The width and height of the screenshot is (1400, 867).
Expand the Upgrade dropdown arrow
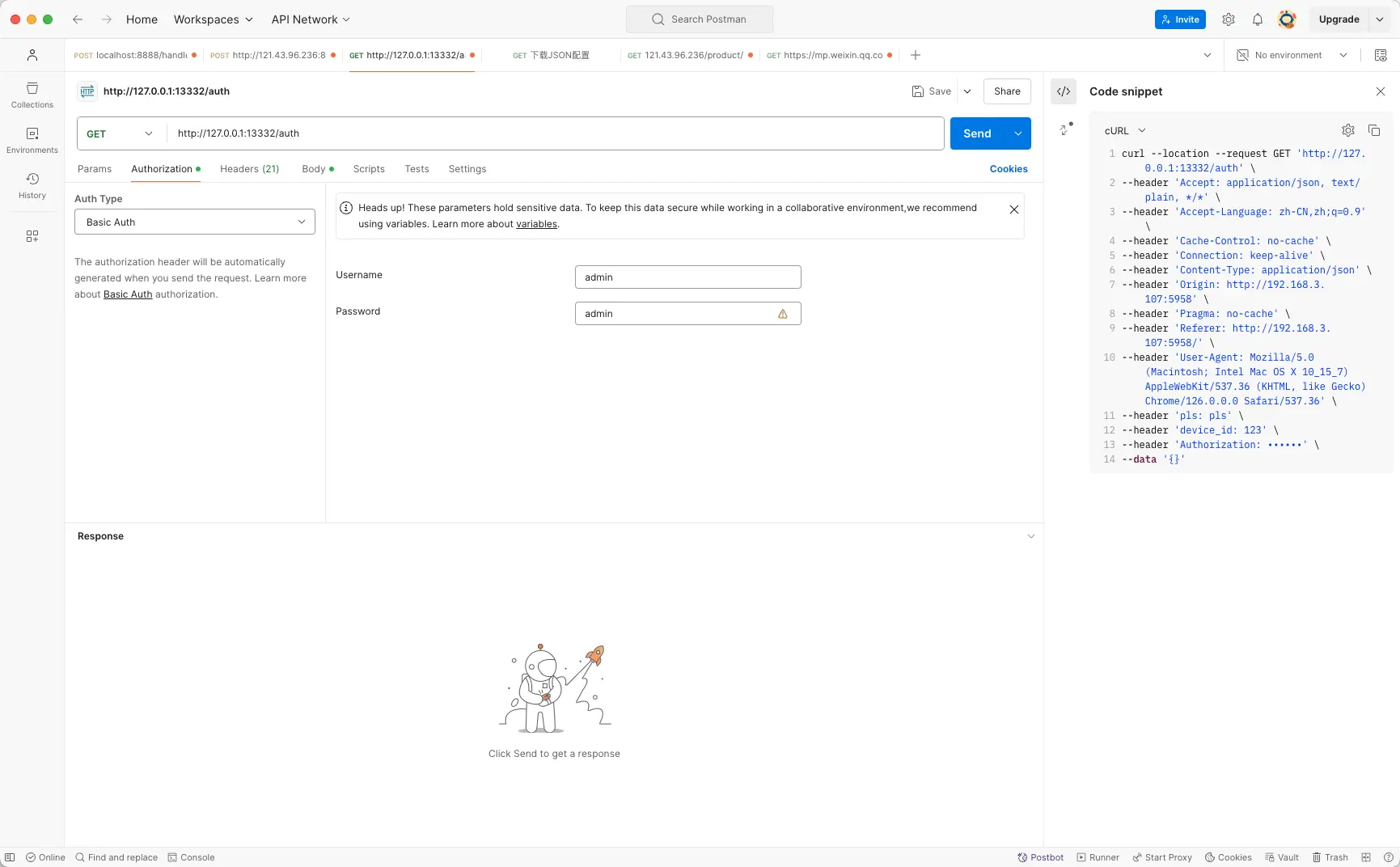pyautogui.click(x=1380, y=19)
